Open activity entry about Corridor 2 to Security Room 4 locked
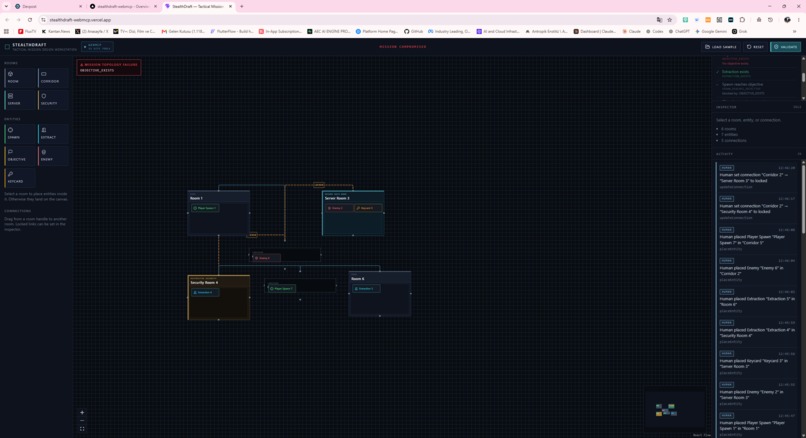This screenshot has height=438, width=806. coord(758,209)
